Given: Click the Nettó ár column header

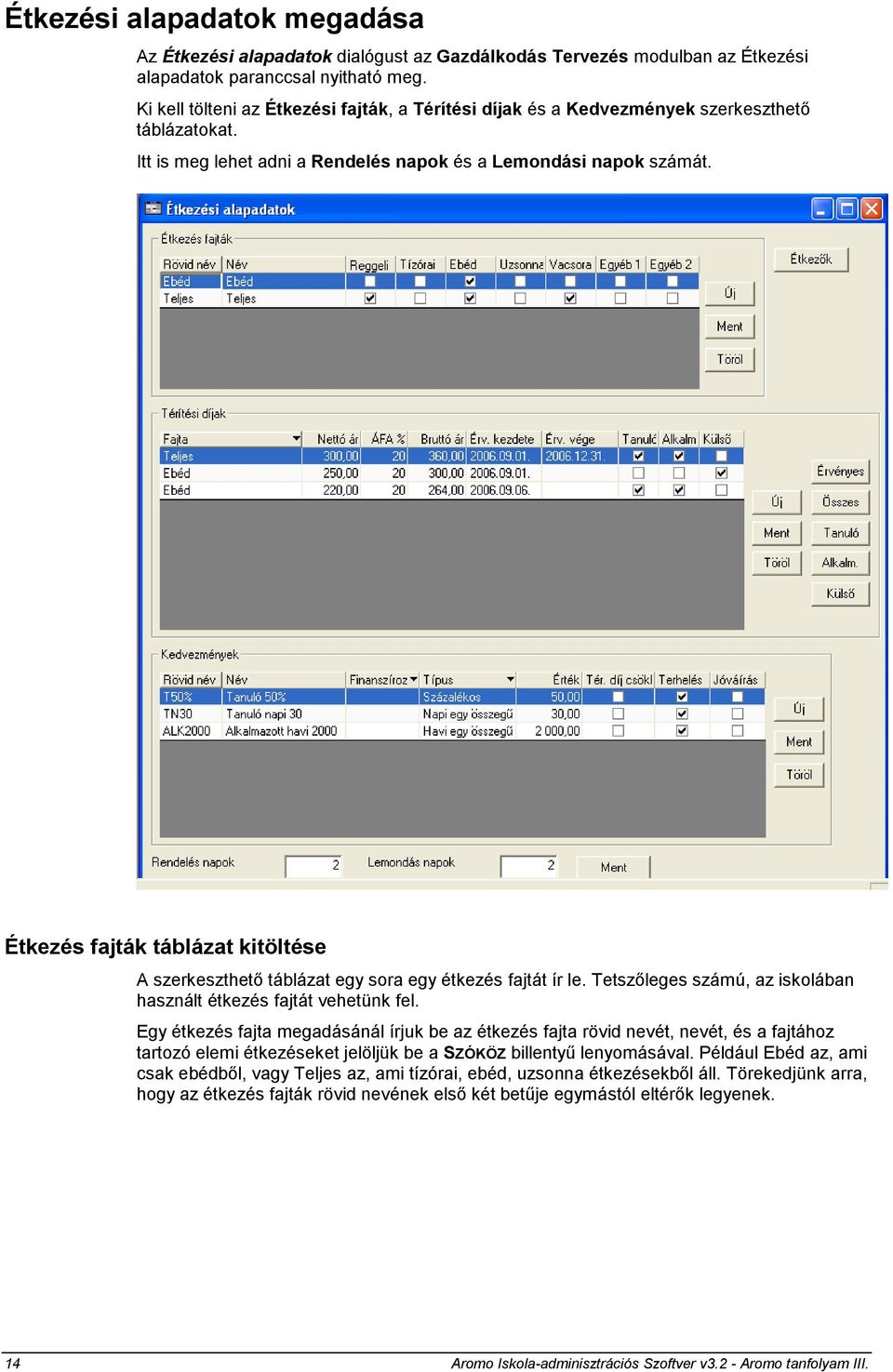Looking at the screenshot, I should tap(332, 438).
